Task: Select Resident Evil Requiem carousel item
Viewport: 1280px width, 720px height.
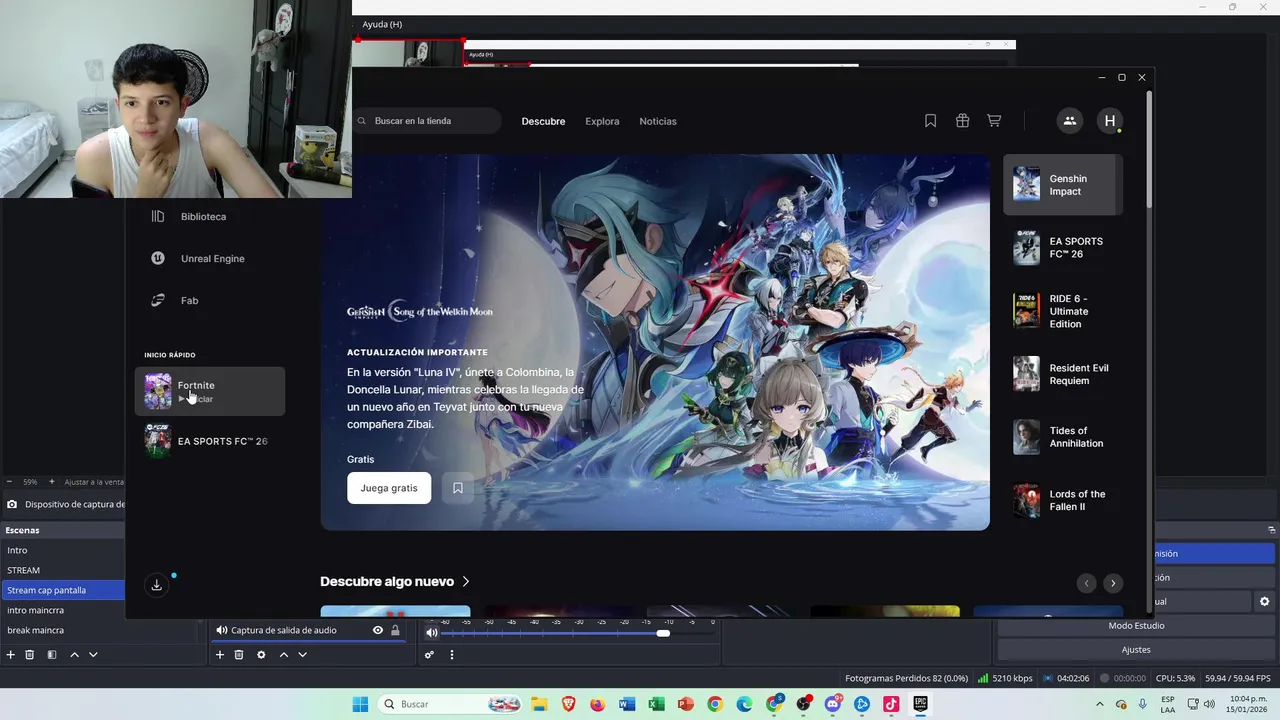Action: (x=1063, y=374)
